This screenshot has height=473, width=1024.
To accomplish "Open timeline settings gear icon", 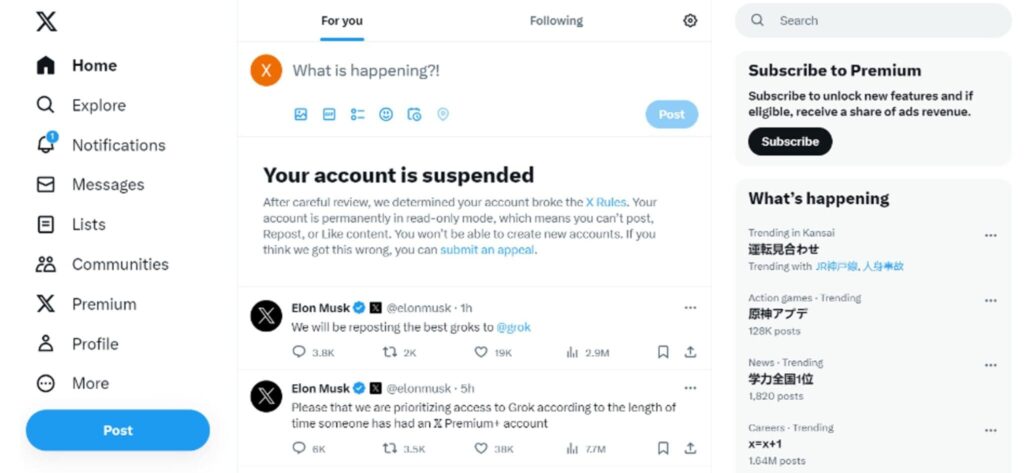I will 690,21.
